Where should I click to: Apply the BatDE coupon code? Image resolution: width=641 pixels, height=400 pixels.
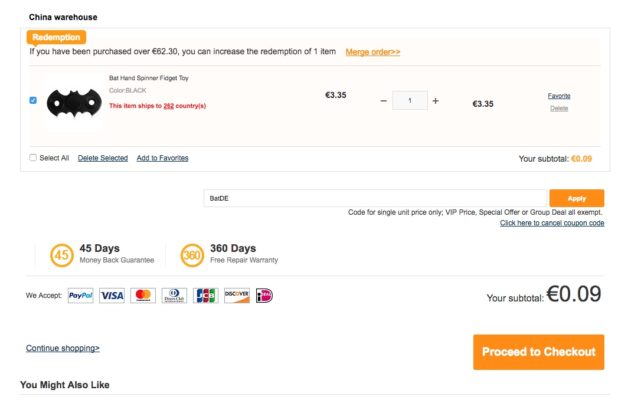(577, 198)
